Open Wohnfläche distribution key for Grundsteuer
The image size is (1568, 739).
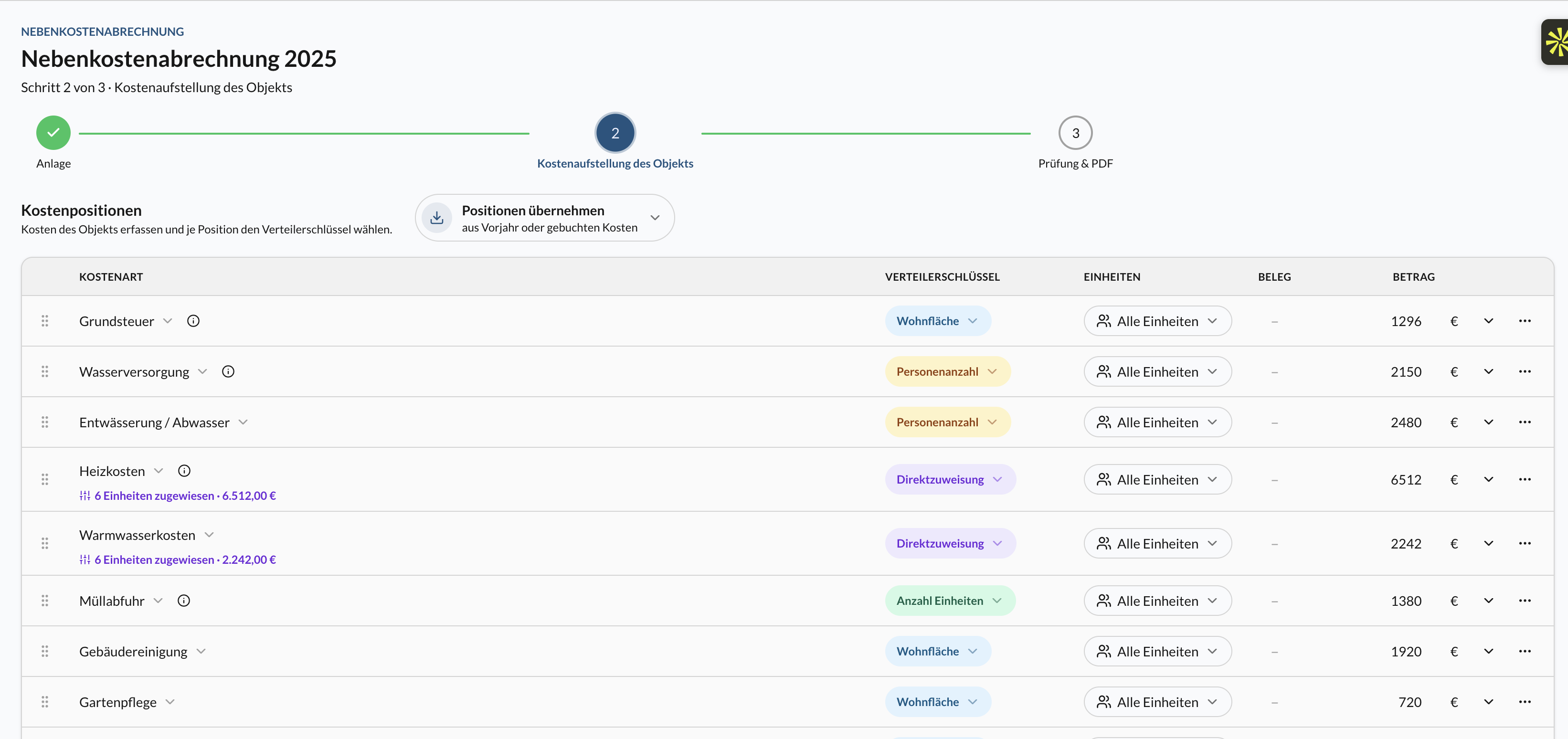click(x=937, y=321)
